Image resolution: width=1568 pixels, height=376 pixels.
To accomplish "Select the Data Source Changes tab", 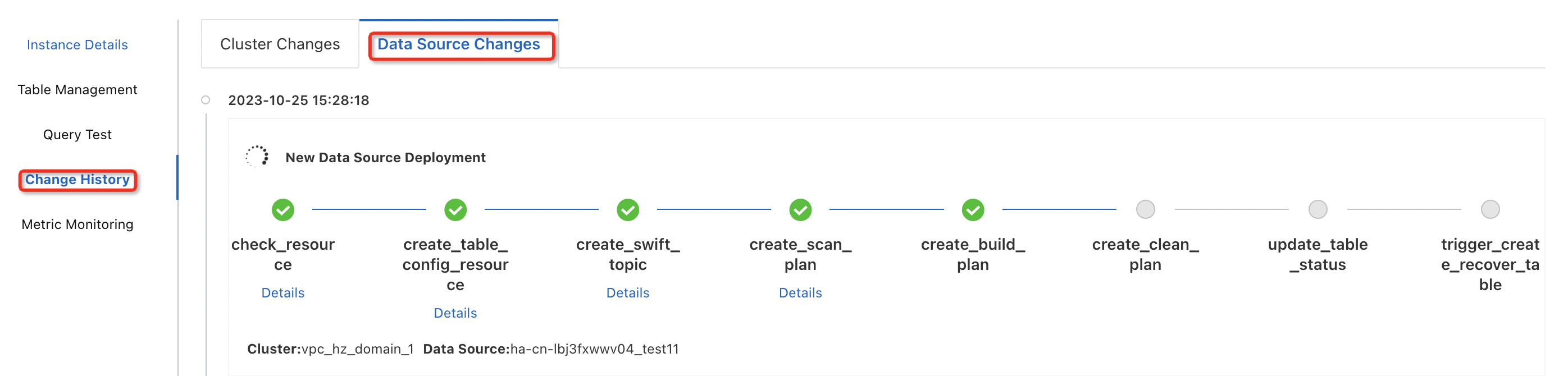I will pos(458,44).
